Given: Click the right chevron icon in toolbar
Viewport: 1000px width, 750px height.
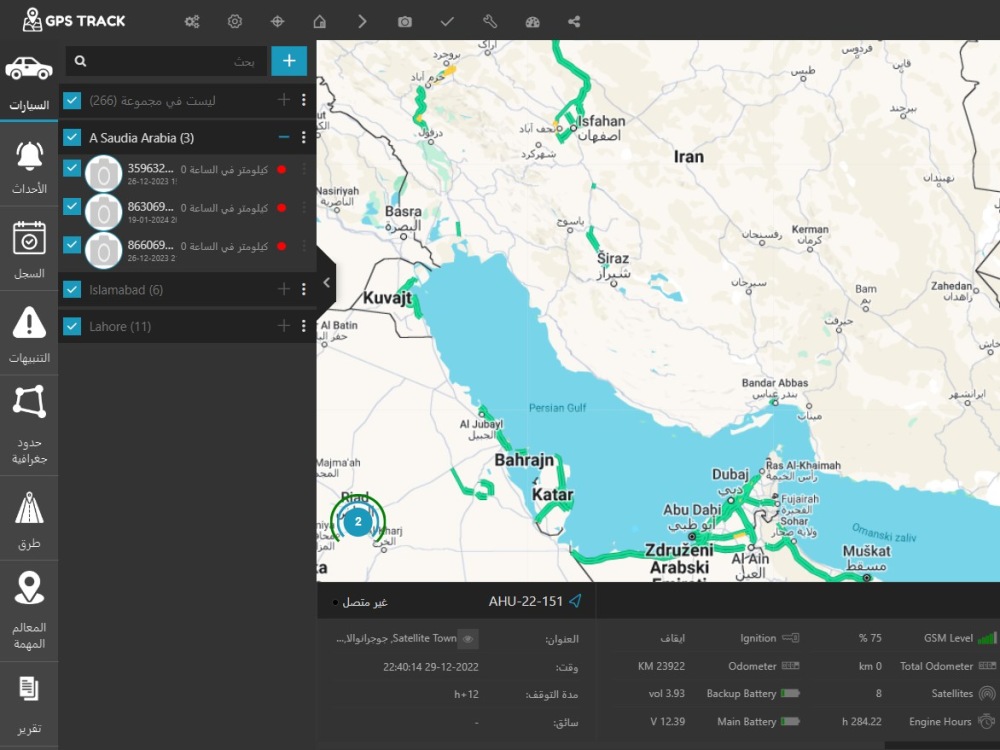Looking at the screenshot, I should tap(362, 22).
